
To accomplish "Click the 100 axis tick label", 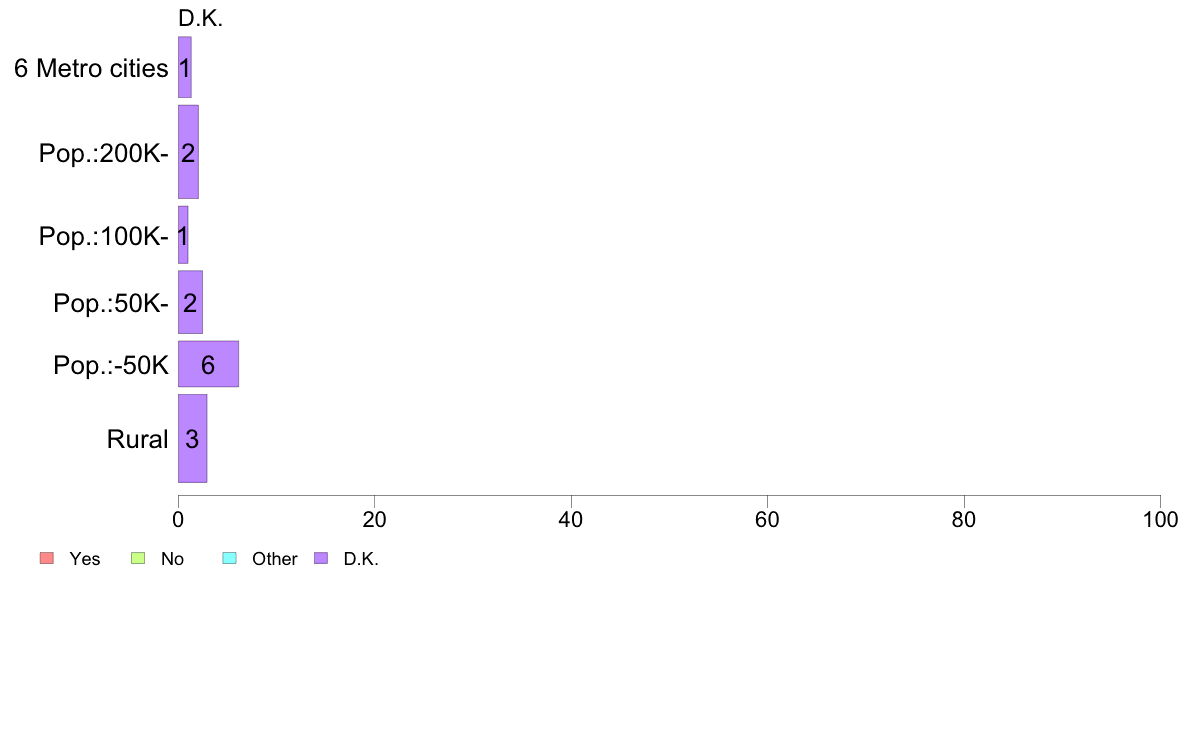I will click(1160, 520).
